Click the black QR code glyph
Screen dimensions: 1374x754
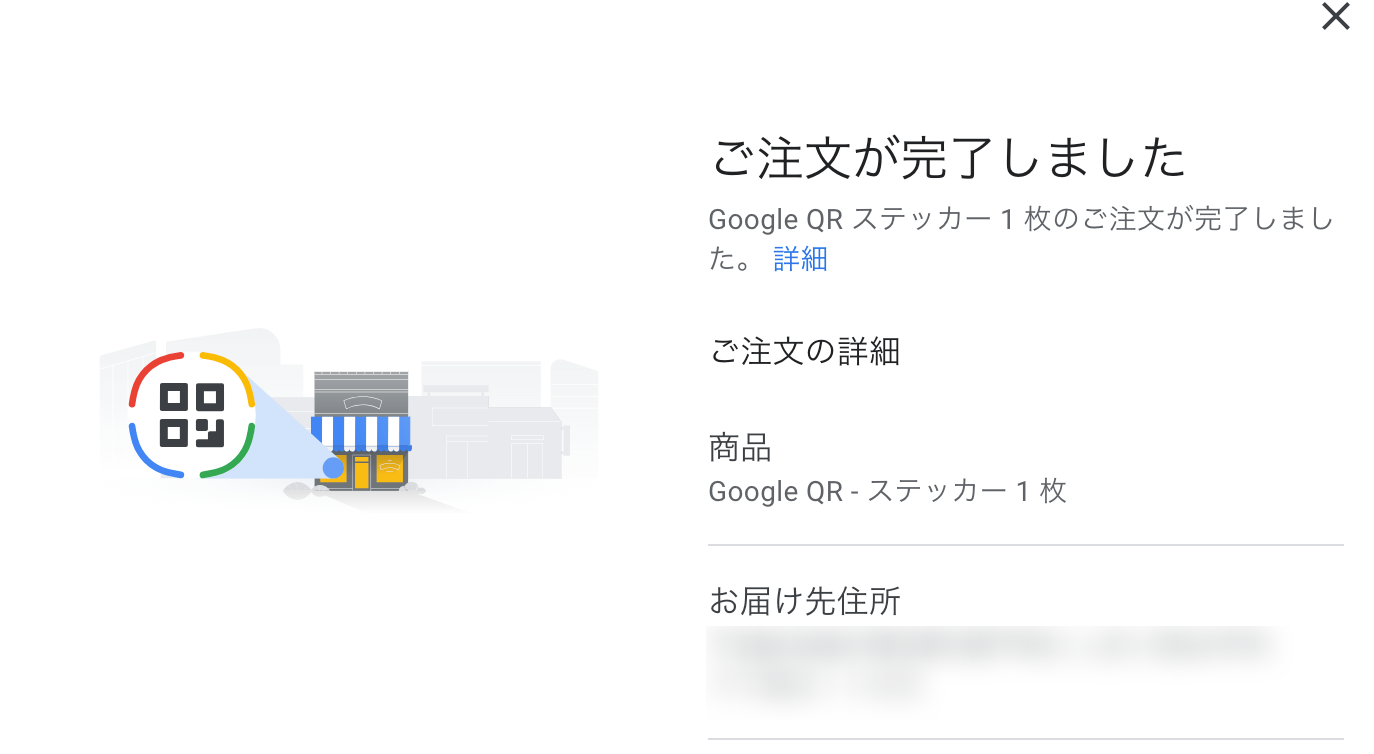pyautogui.click(x=192, y=415)
